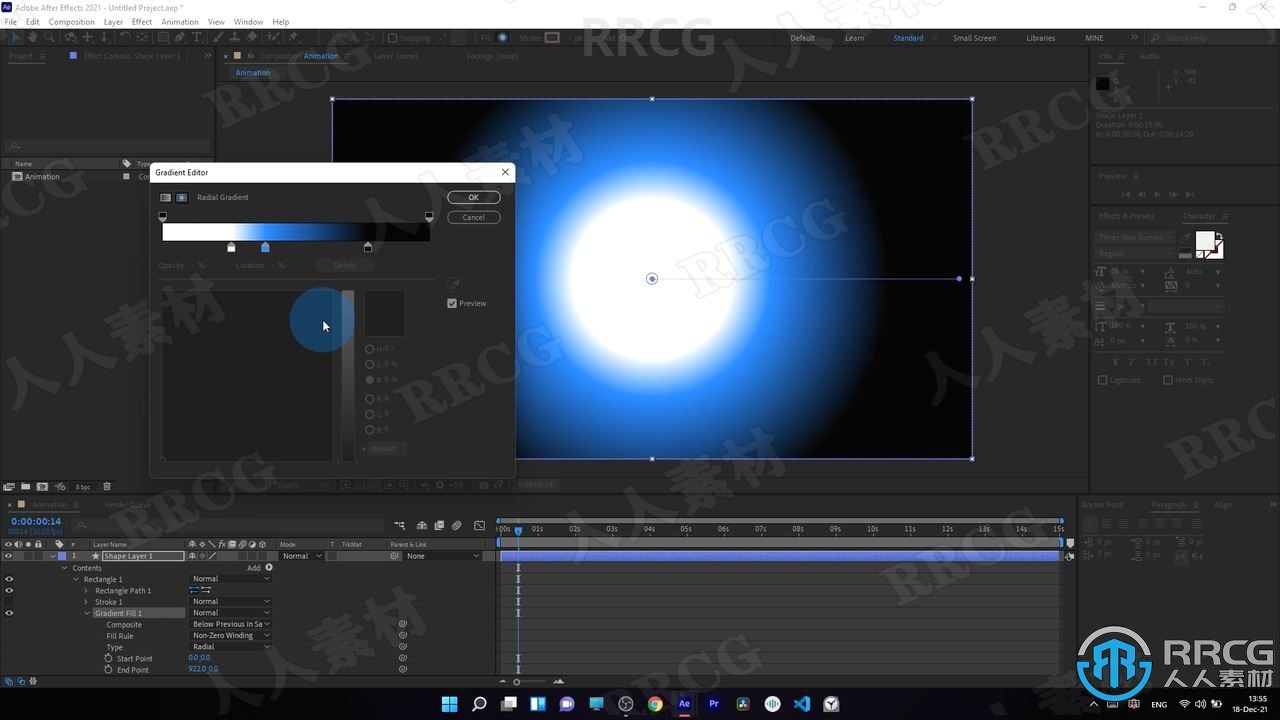Screen dimensions: 1280x720
Task: Open the File menu
Action: pos(10,22)
